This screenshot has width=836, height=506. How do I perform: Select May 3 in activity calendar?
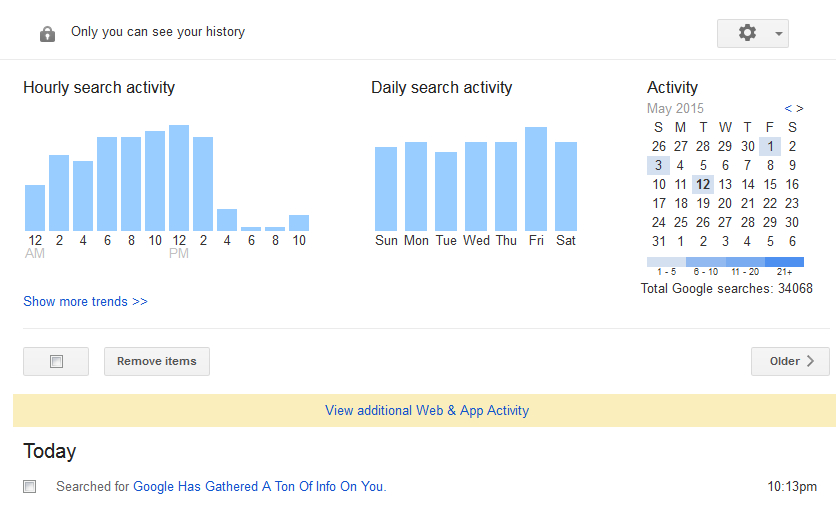point(658,165)
